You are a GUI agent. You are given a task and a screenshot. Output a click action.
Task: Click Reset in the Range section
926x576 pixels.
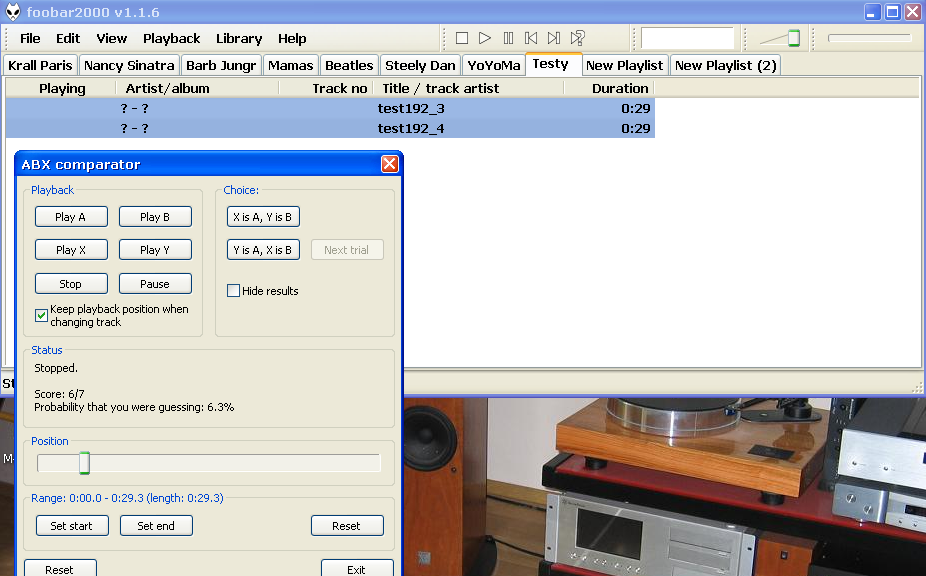pyautogui.click(x=347, y=526)
